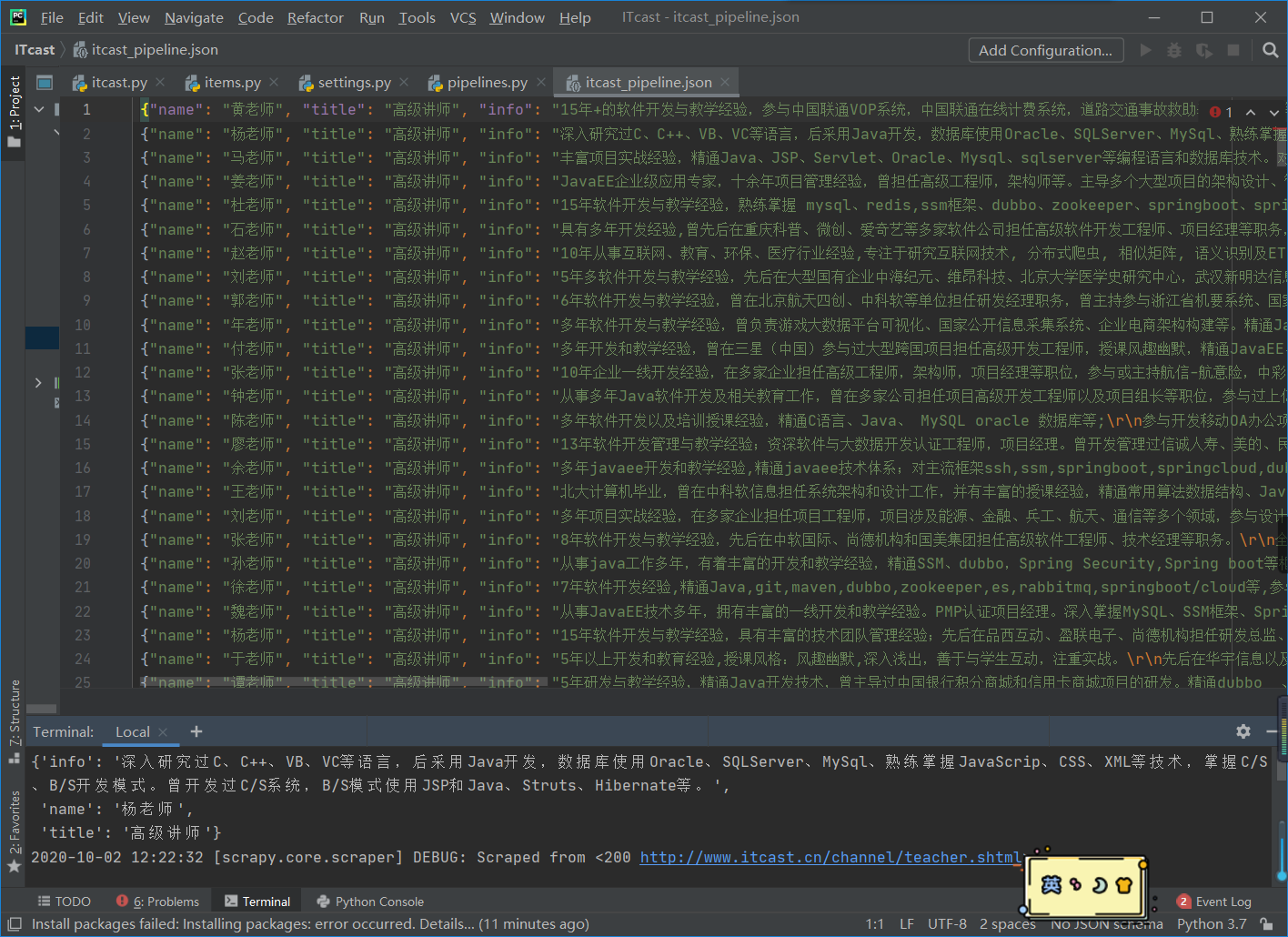The height and width of the screenshot is (937, 1288).
Task: Close the items.py editor tab
Action: coord(274,82)
